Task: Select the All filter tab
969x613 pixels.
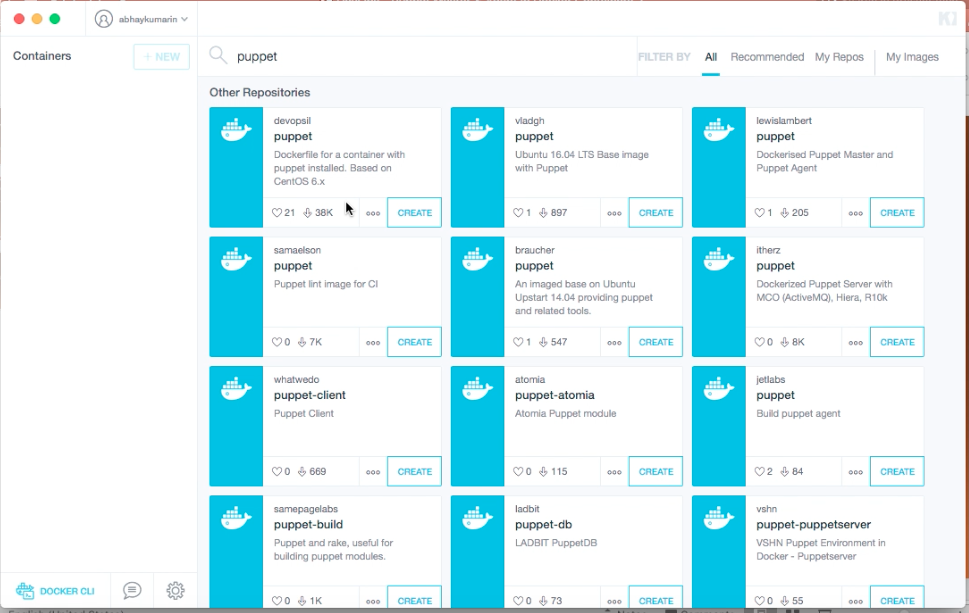Action: point(711,57)
